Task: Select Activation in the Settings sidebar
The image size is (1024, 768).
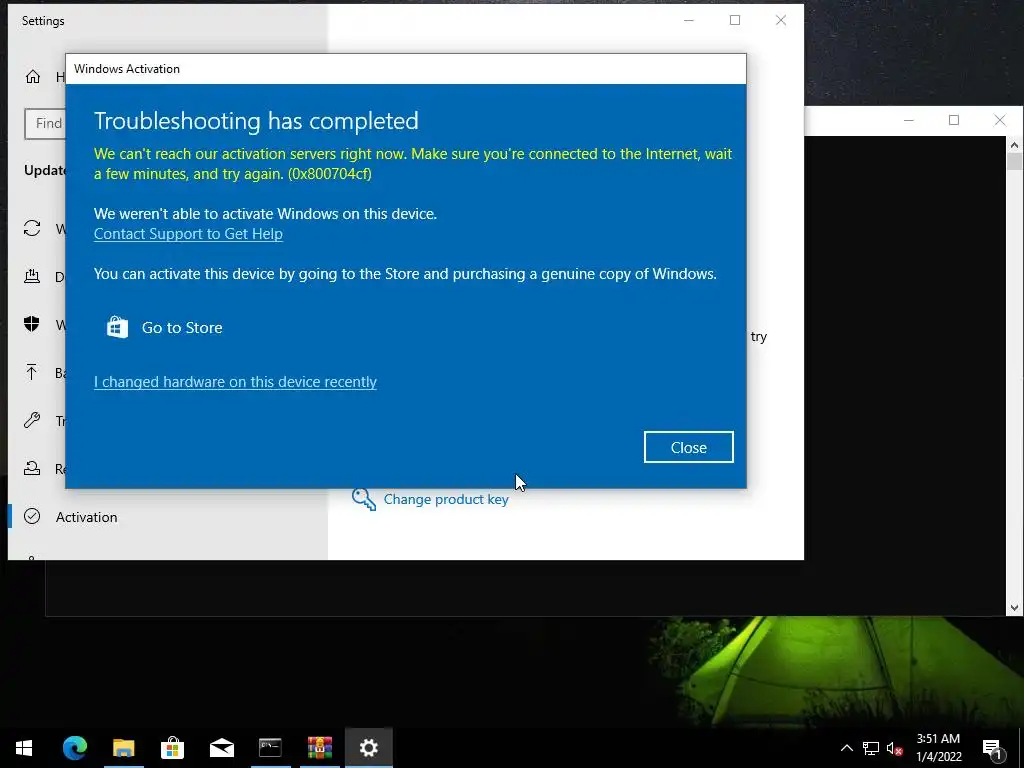Action: (x=86, y=517)
